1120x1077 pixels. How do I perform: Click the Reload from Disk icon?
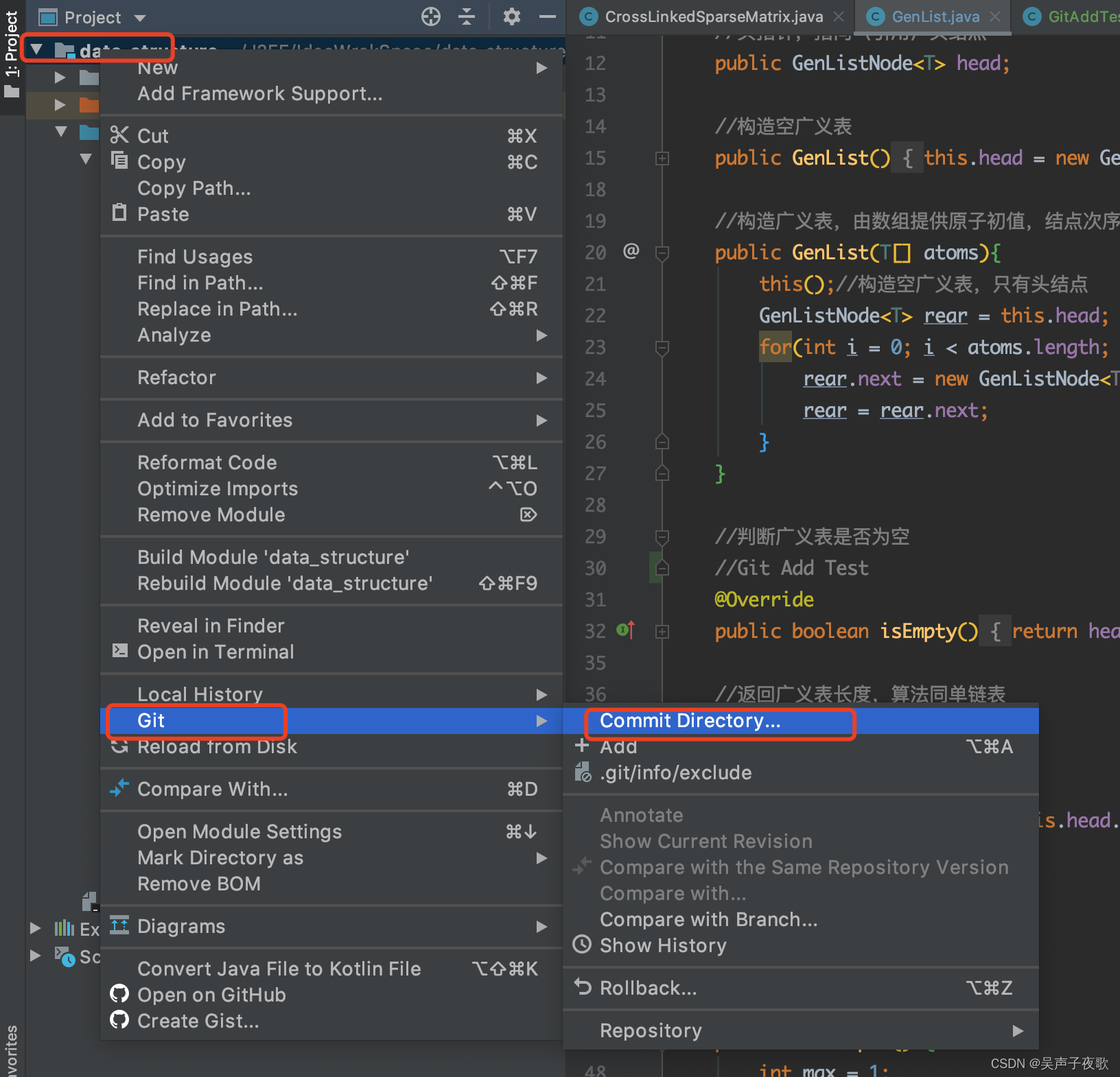click(119, 746)
